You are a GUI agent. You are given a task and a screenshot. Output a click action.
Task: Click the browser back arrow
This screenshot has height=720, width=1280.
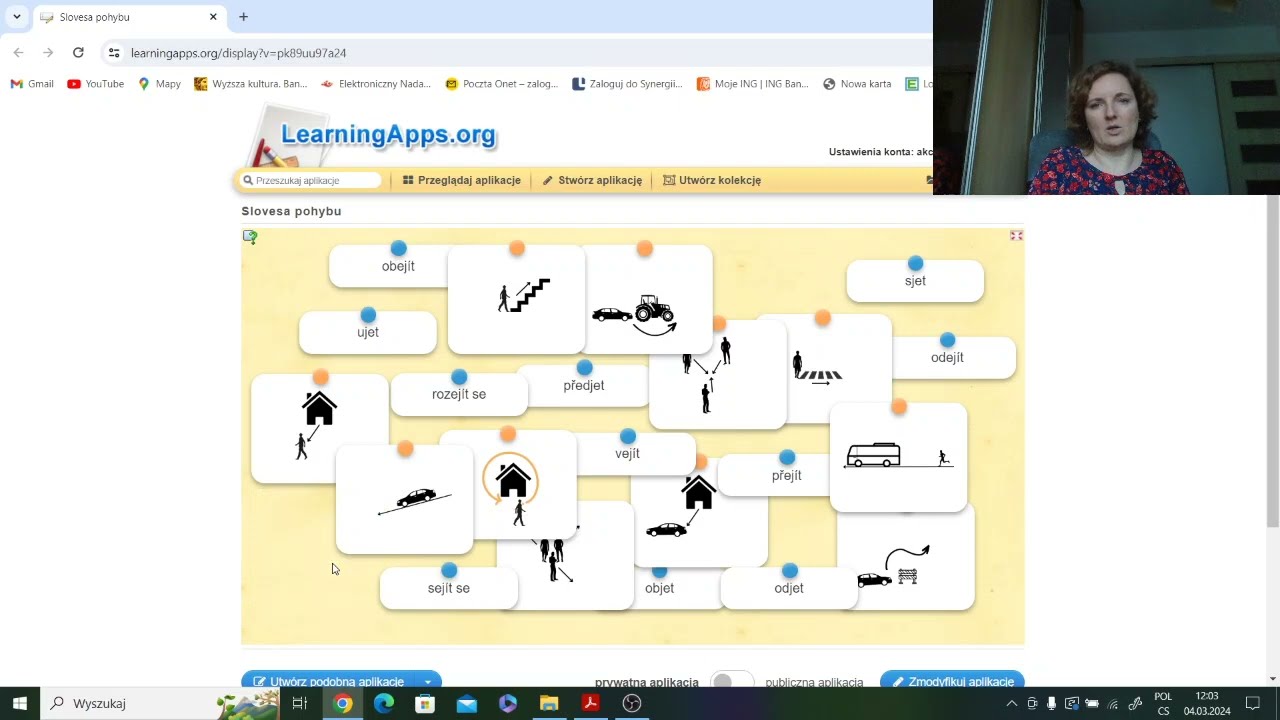click(x=18, y=53)
